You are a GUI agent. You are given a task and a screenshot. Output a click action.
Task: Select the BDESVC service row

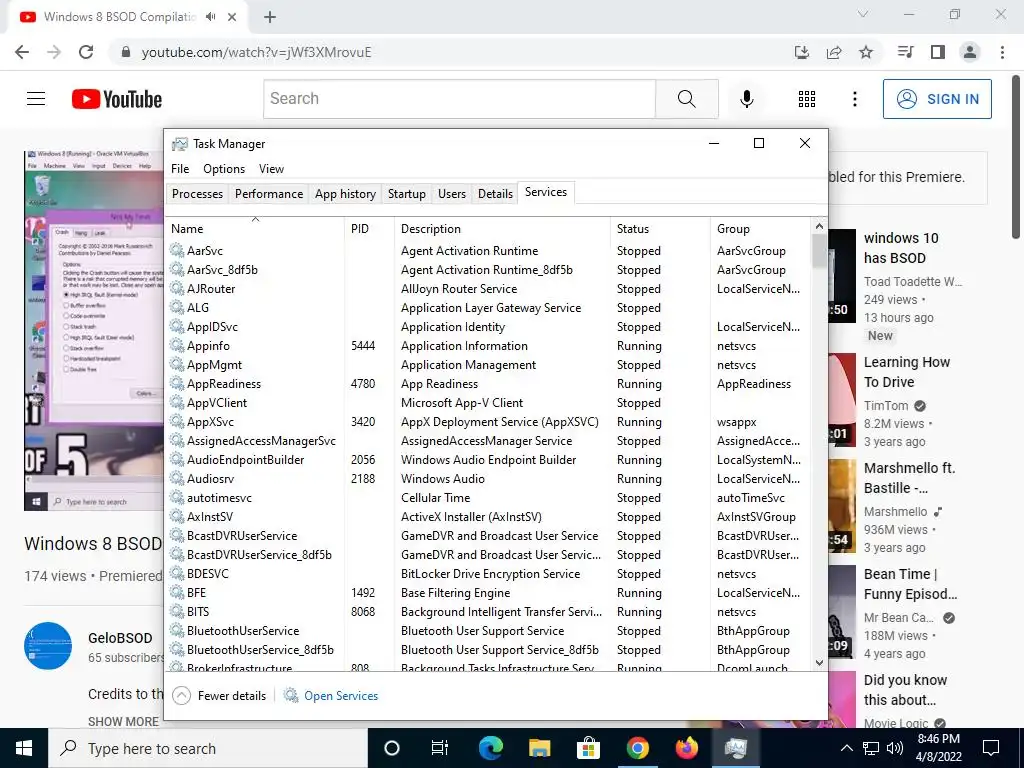tap(488, 573)
